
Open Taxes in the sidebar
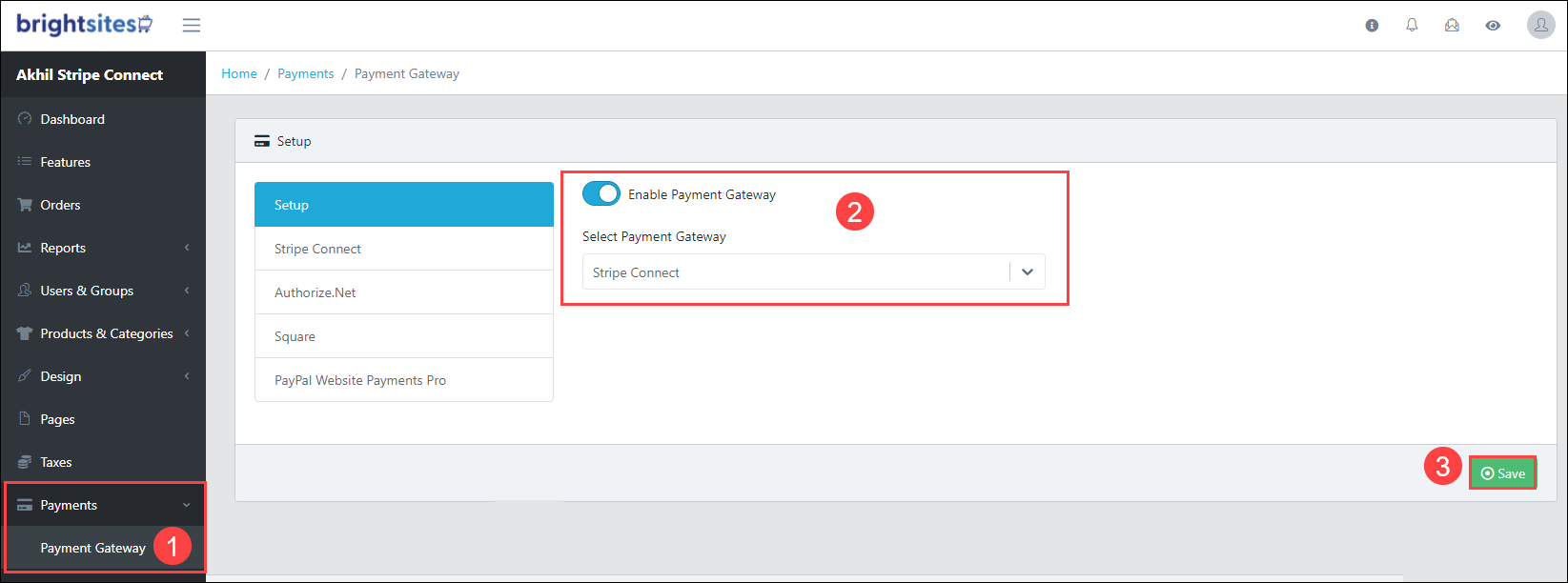tap(103, 462)
